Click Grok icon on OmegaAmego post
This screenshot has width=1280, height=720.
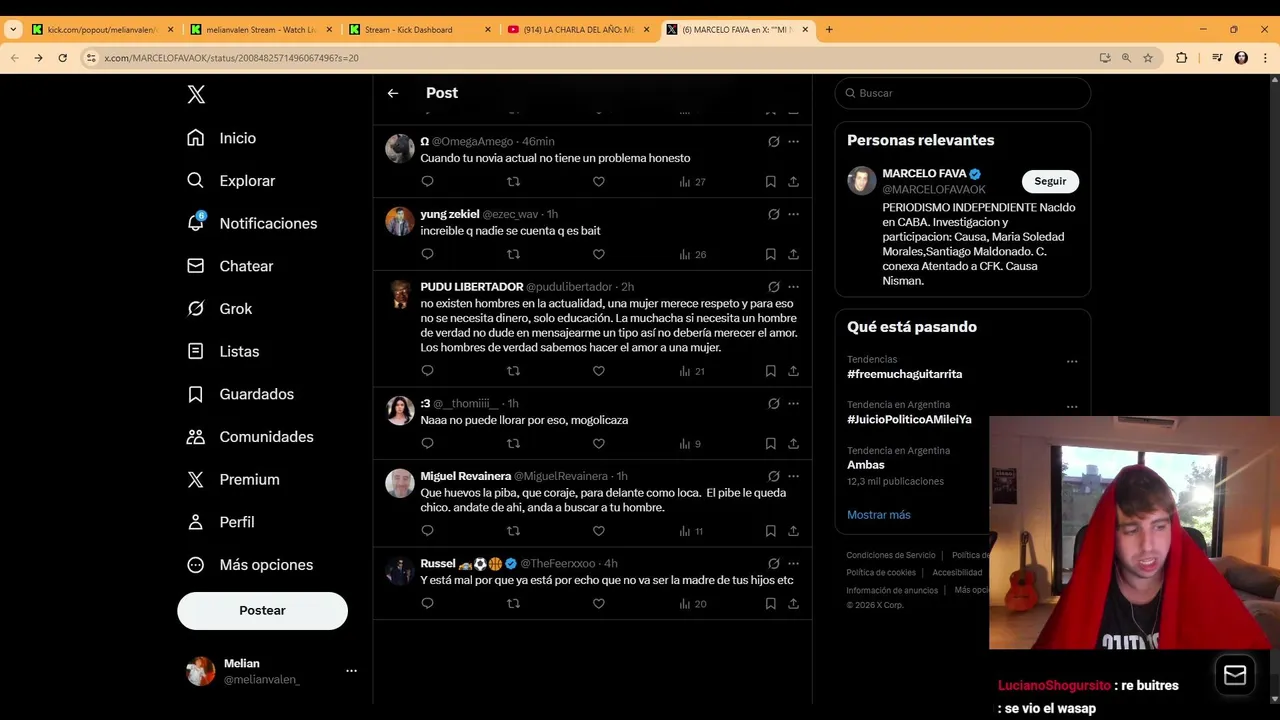coord(773,141)
